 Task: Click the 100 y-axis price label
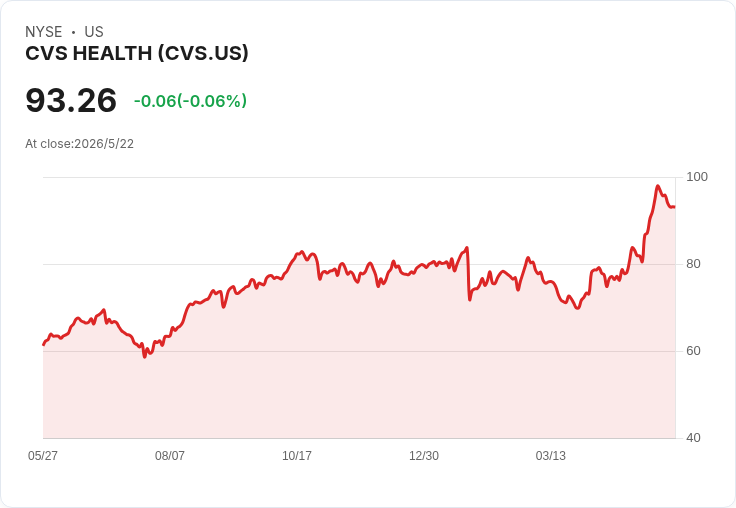point(697,177)
